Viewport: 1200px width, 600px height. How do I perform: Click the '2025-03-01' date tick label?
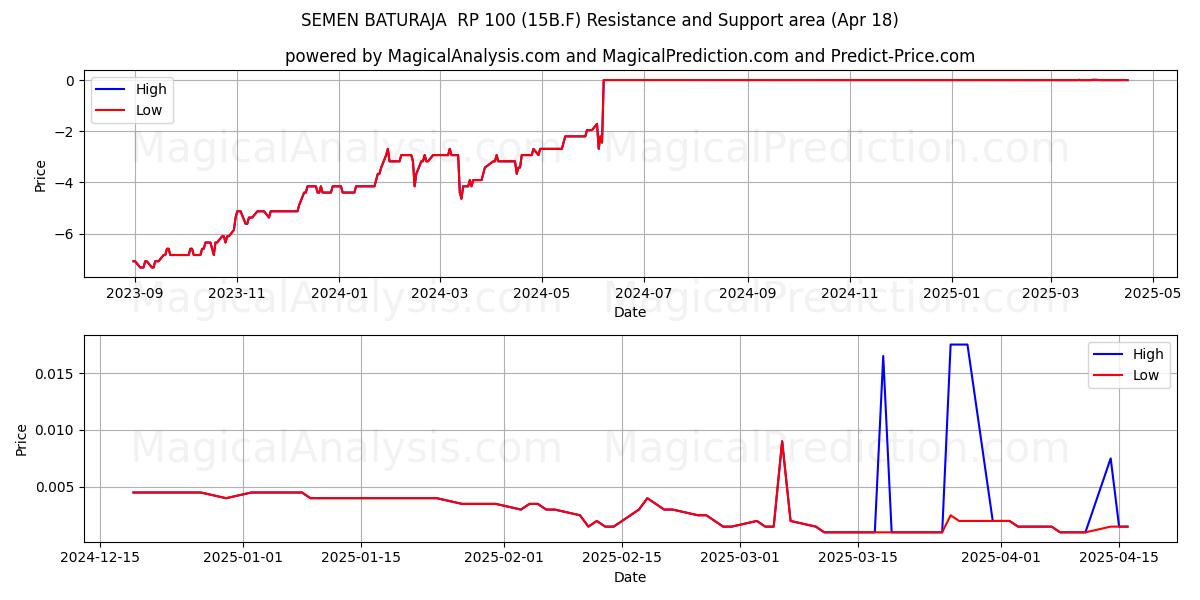[740, 558]
